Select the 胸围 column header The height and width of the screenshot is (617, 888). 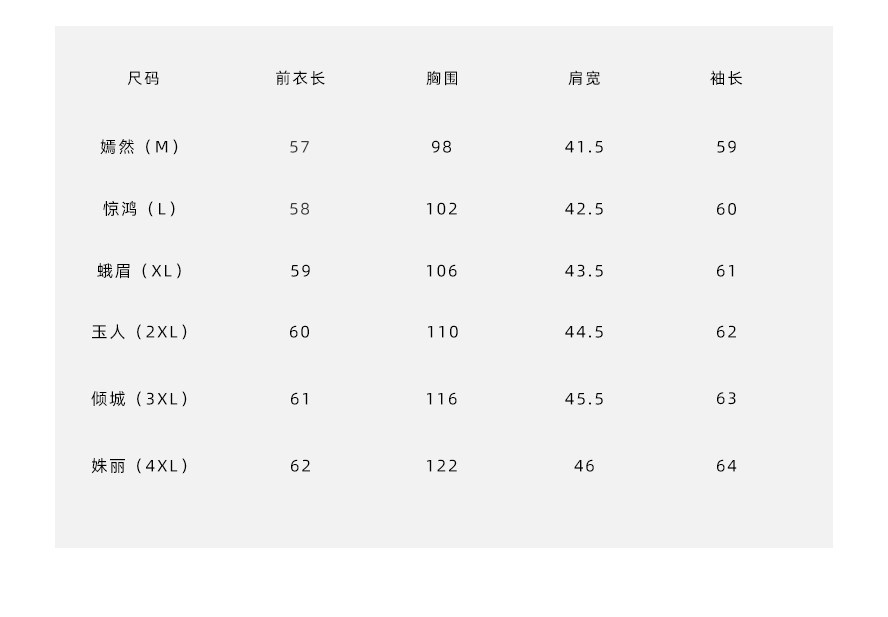pyautogui.click(x=442, y=78)
